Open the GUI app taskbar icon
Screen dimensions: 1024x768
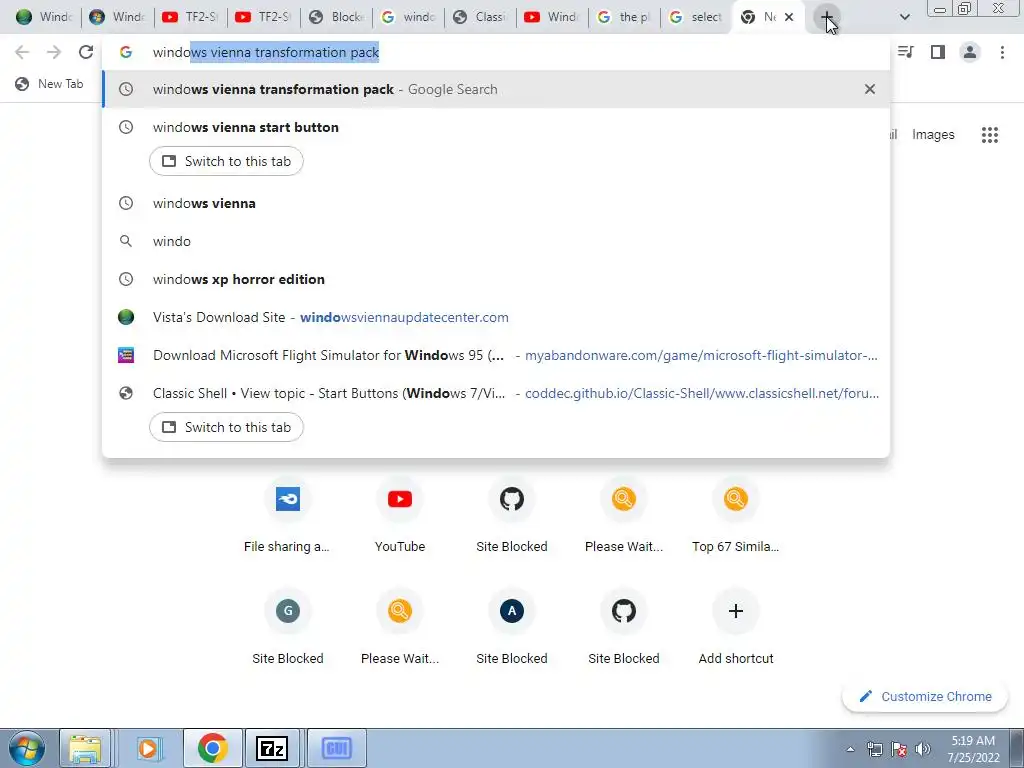336,748
